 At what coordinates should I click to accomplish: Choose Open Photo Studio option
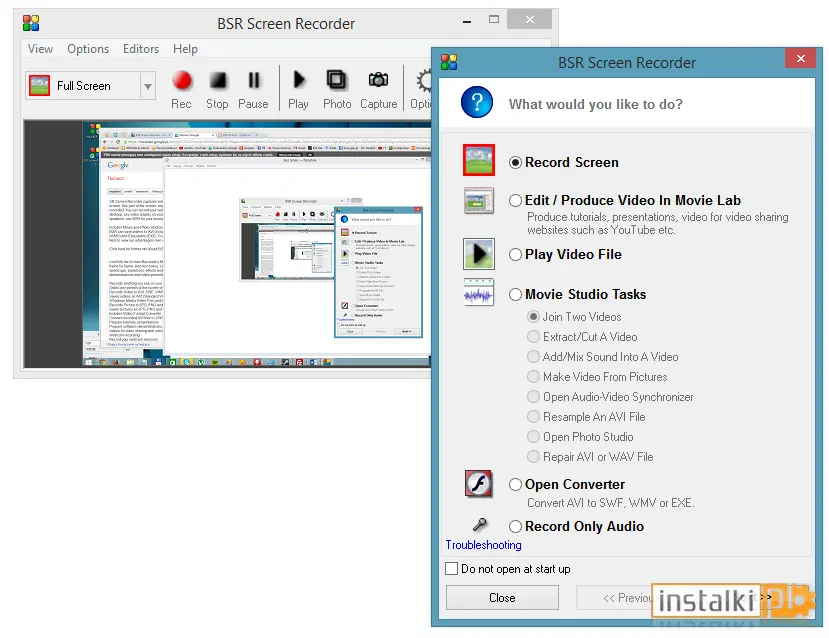pos(580,437)
